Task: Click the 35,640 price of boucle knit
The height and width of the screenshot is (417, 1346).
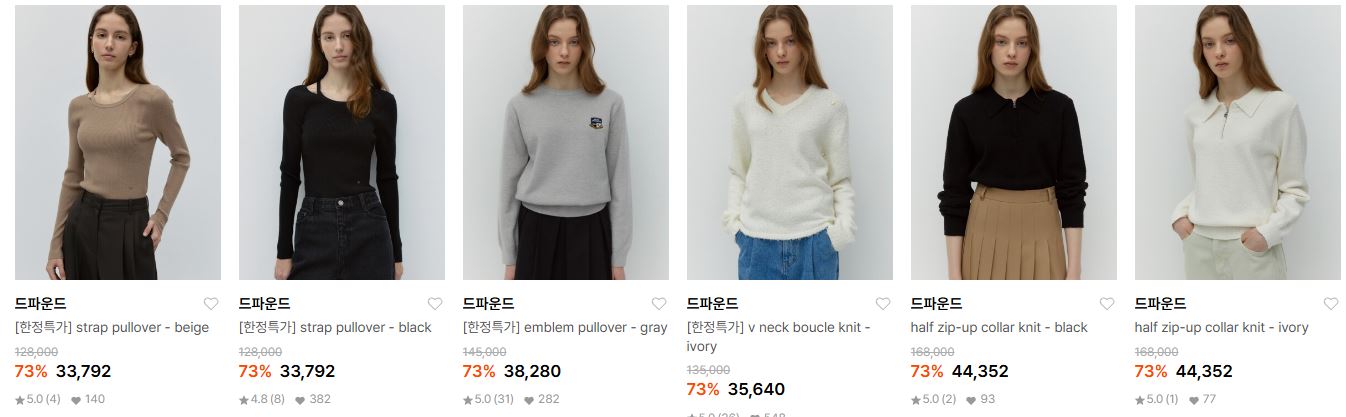Action: pyautogui.click(x=756, y=389)
